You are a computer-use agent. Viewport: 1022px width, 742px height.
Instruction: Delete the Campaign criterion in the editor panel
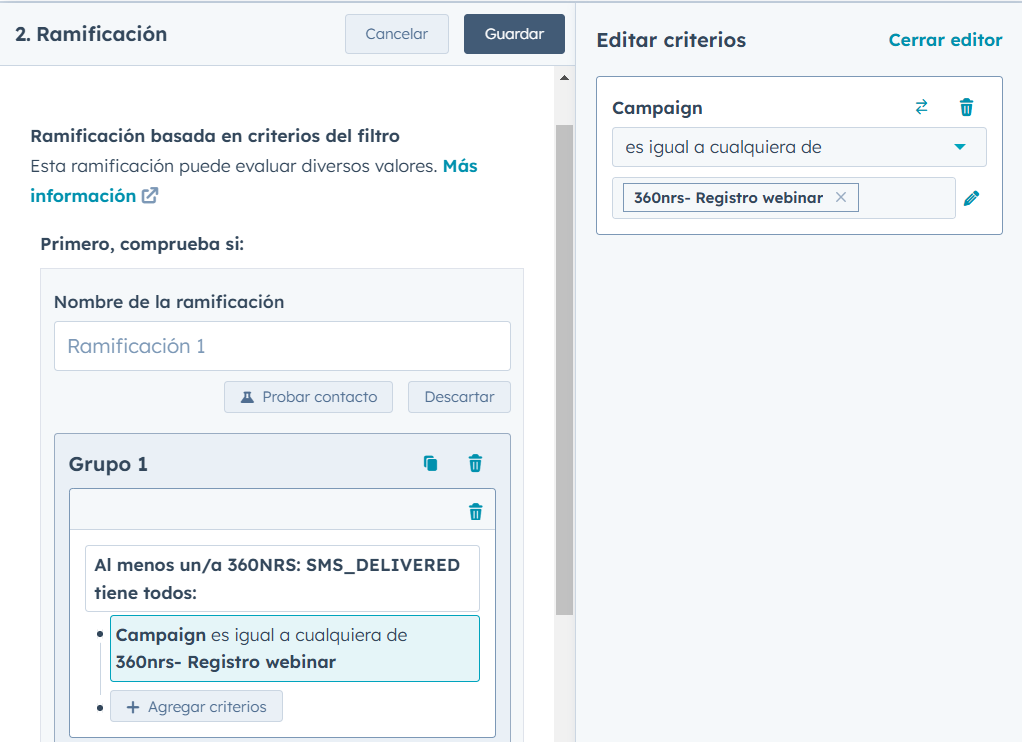point(966,108)
